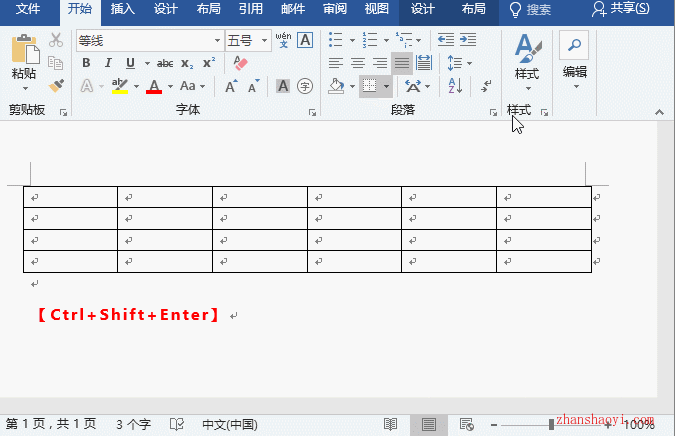Activate the Format Painter brush
Viewport: 675px width, 436px height.
tap(56, 86)
